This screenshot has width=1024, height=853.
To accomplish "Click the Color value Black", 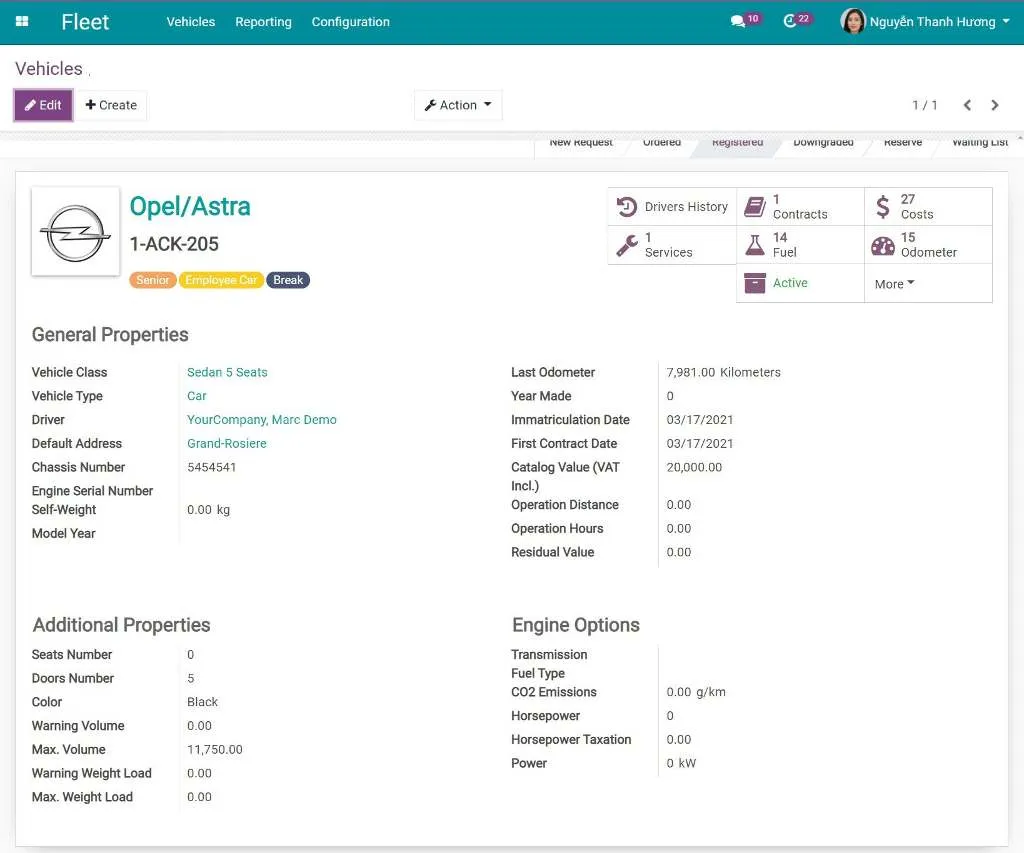I will tap(202, 702).
